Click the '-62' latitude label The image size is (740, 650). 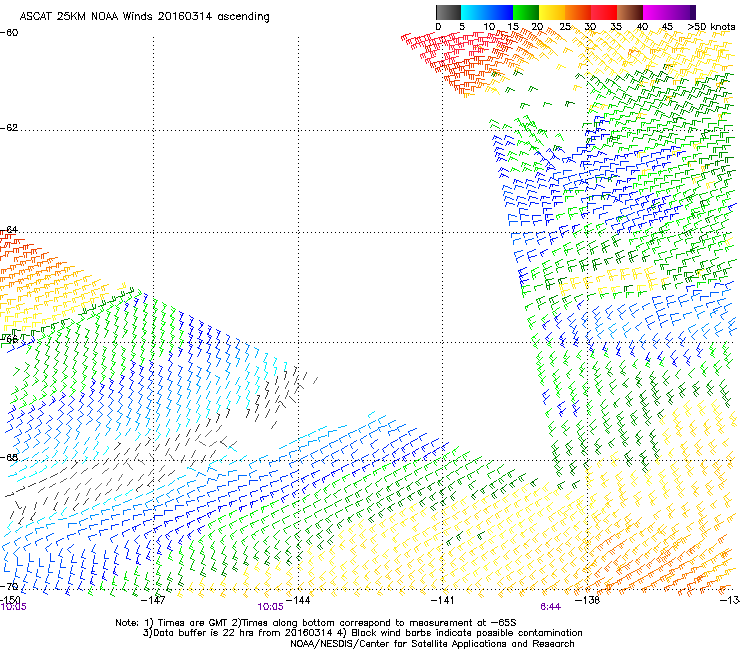pyautogui.click(x=9, y=128)
